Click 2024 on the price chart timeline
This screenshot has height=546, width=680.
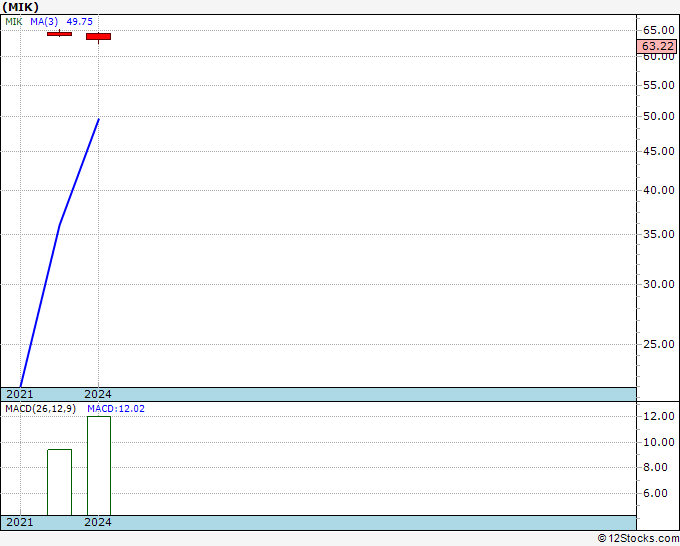tap(98, 394)
